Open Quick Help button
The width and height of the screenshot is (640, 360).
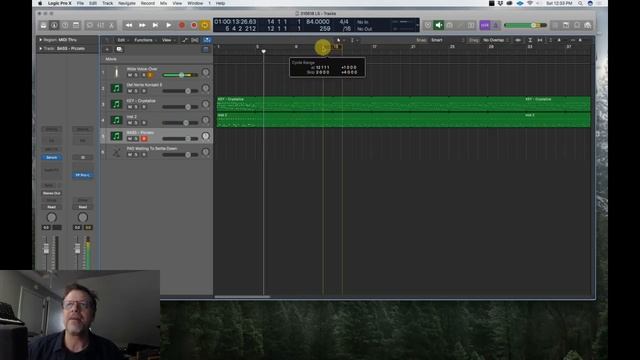[65, 25]
